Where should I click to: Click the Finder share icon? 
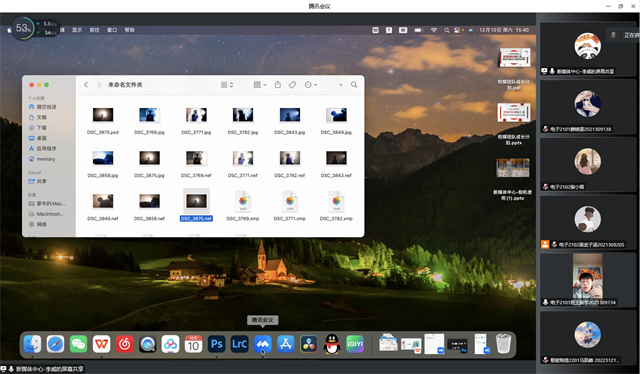278,85
